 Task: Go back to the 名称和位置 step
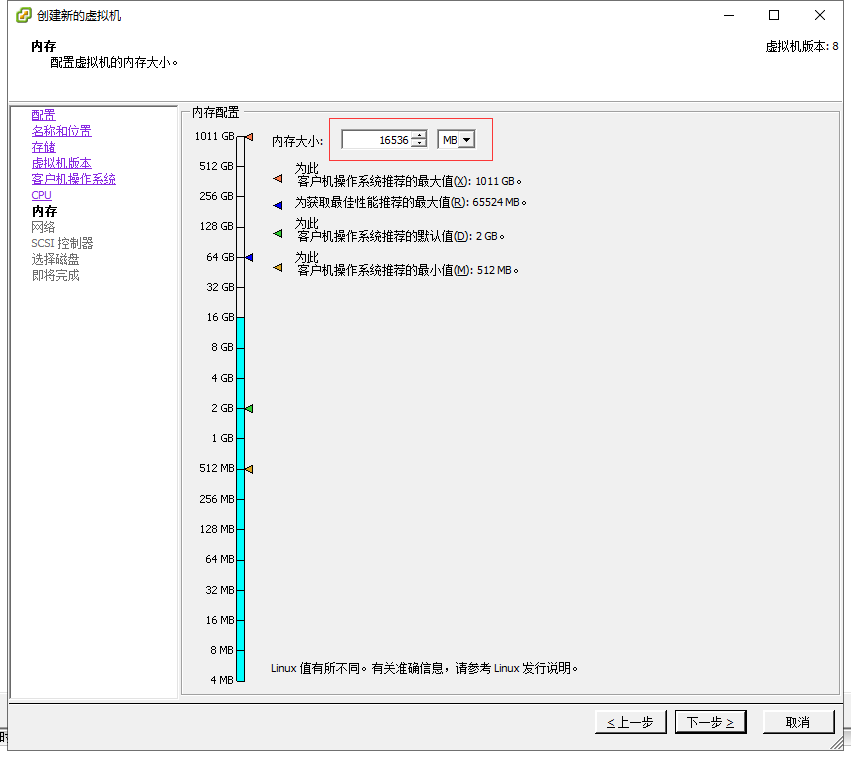coord(61,130)
